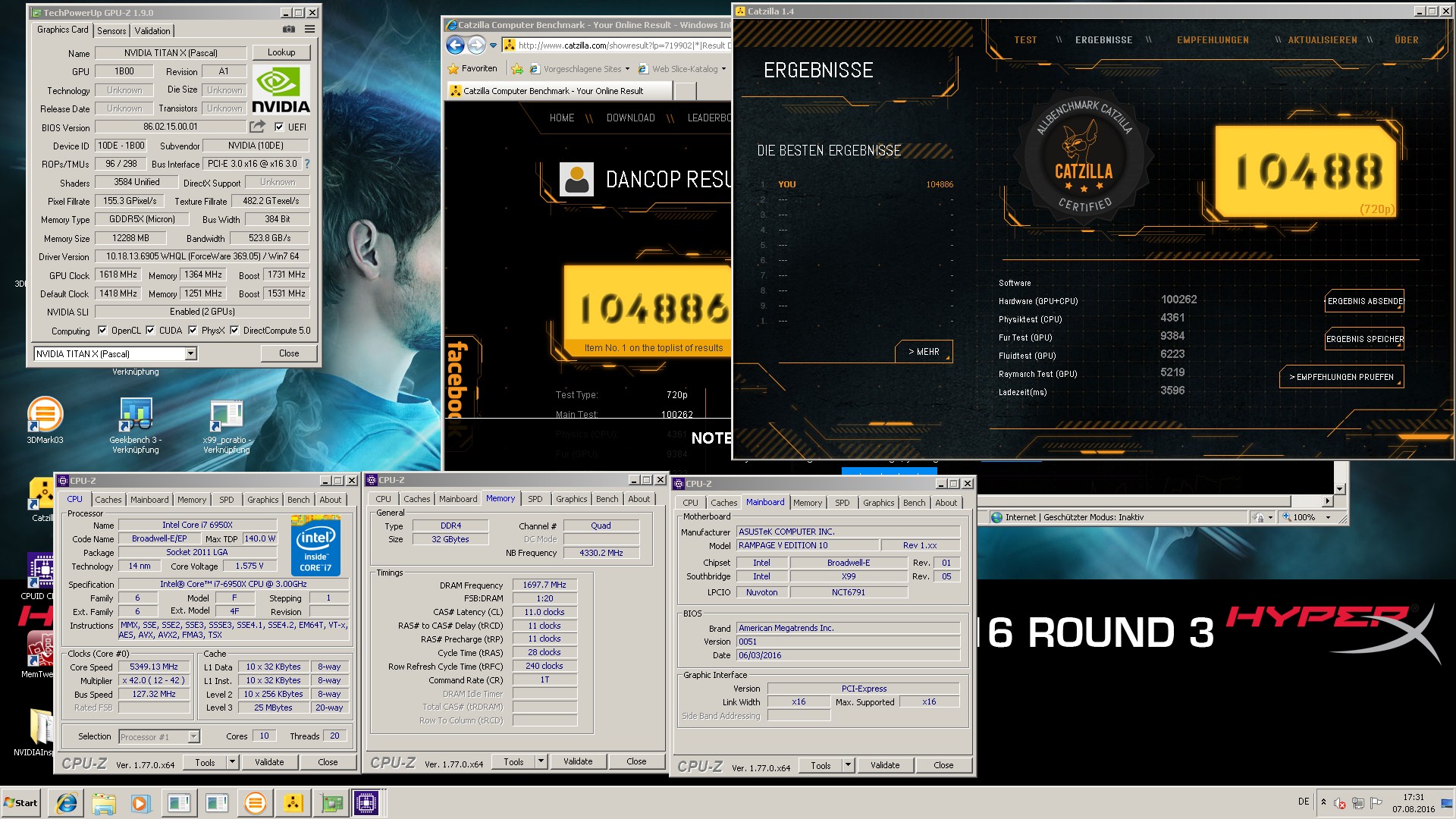This screenshot has width=1456, height=819.
Task: Toggle CUDA checkbox in GPU-Z
Action: pyautogui.click(x=150, y=330)
